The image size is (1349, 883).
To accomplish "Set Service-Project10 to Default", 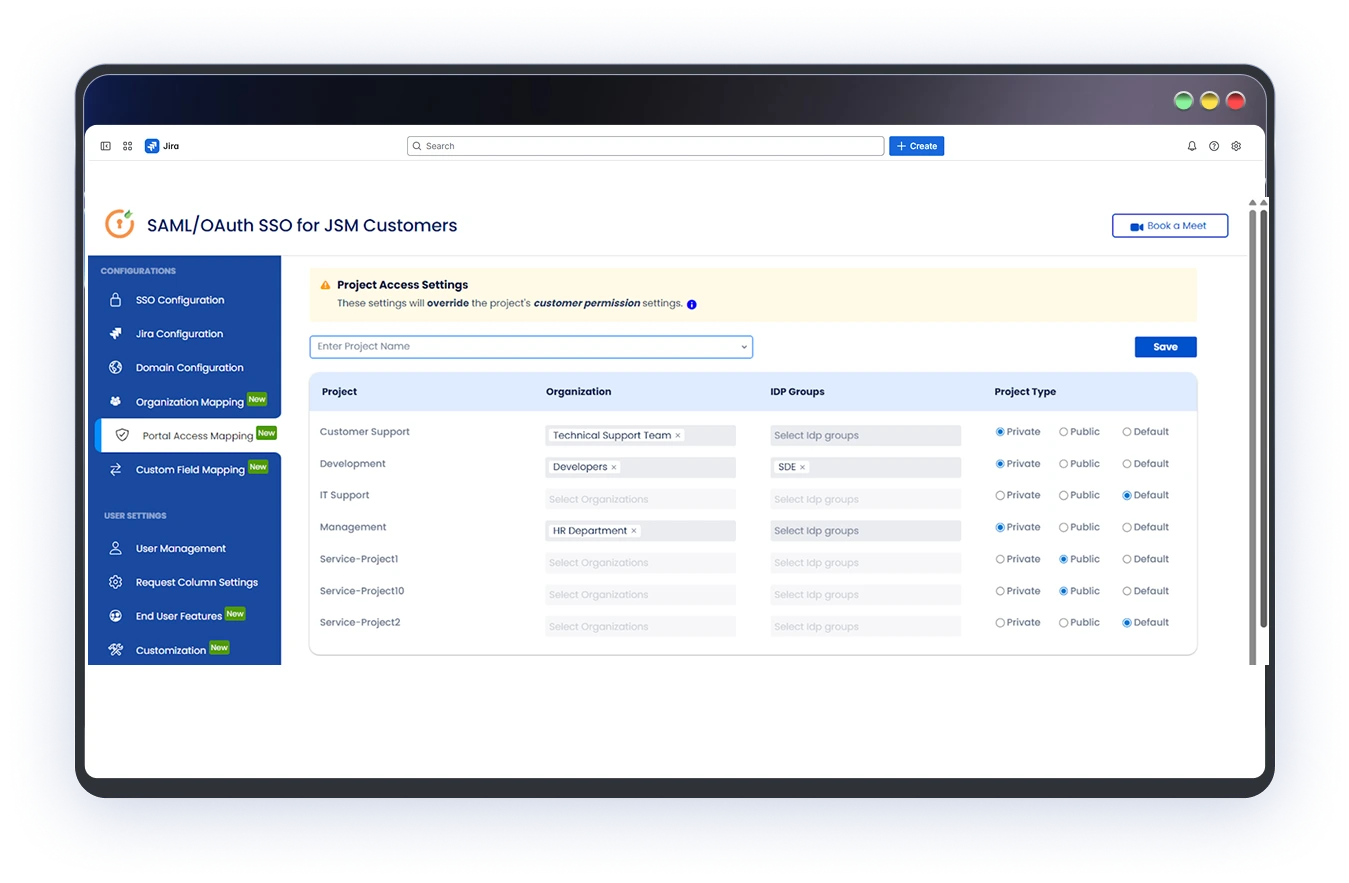I will tap(1127, 591).
